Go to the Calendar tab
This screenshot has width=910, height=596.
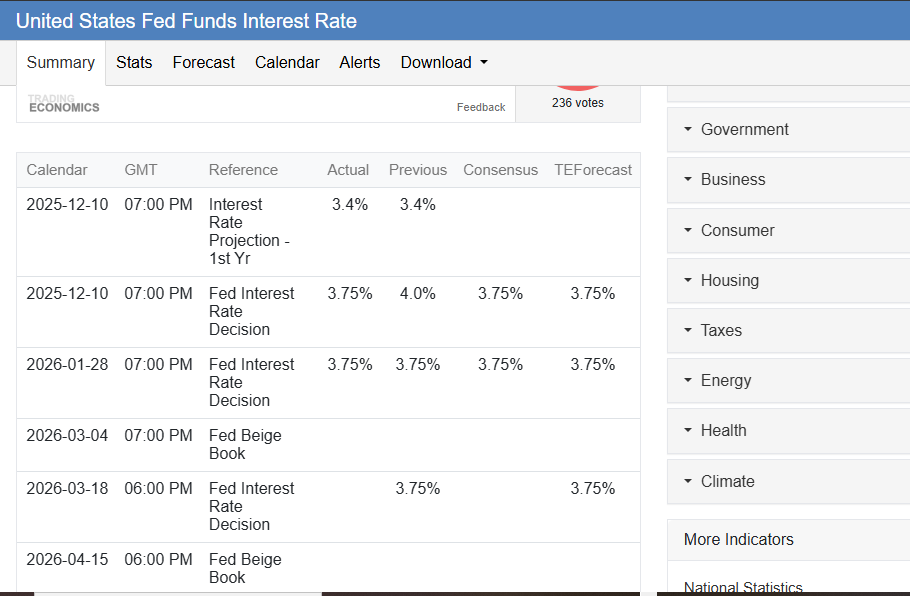pos(287,62)
